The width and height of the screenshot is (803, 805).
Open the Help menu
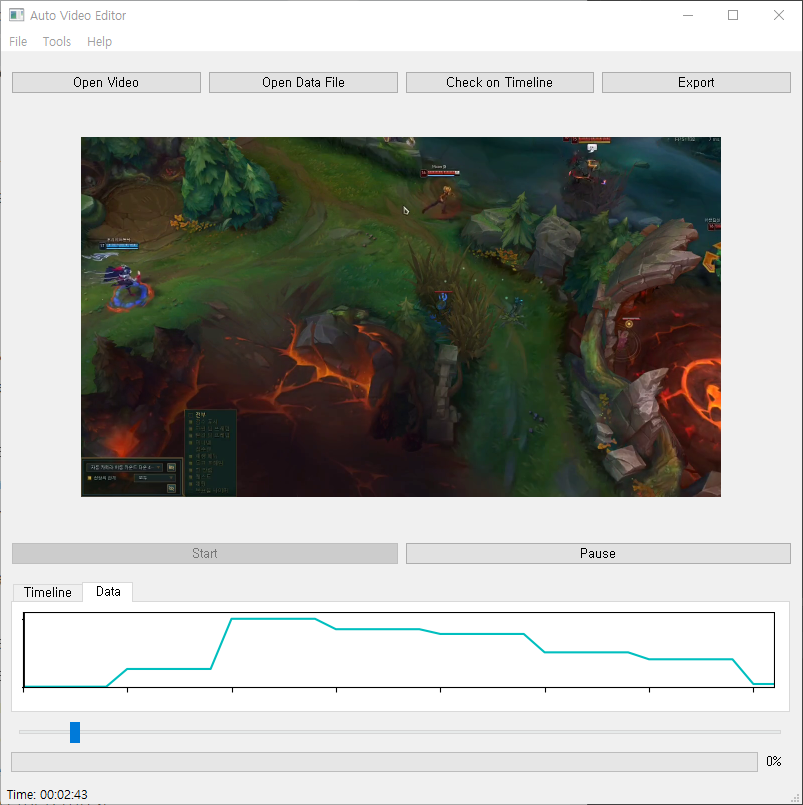pyautogui.click(x=99, y=41)
